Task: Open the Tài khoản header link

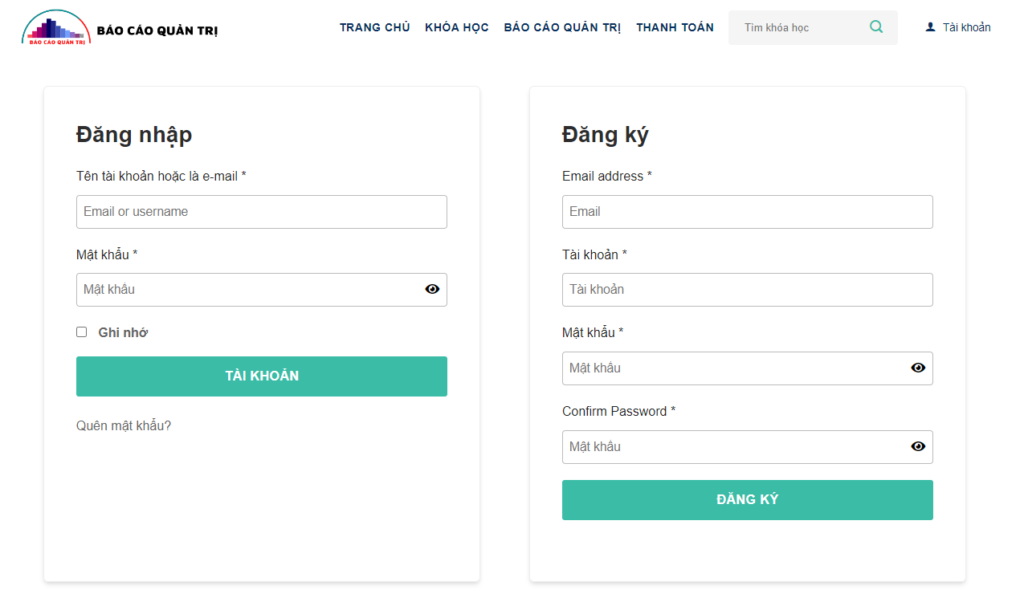Action: coord(966,27)
